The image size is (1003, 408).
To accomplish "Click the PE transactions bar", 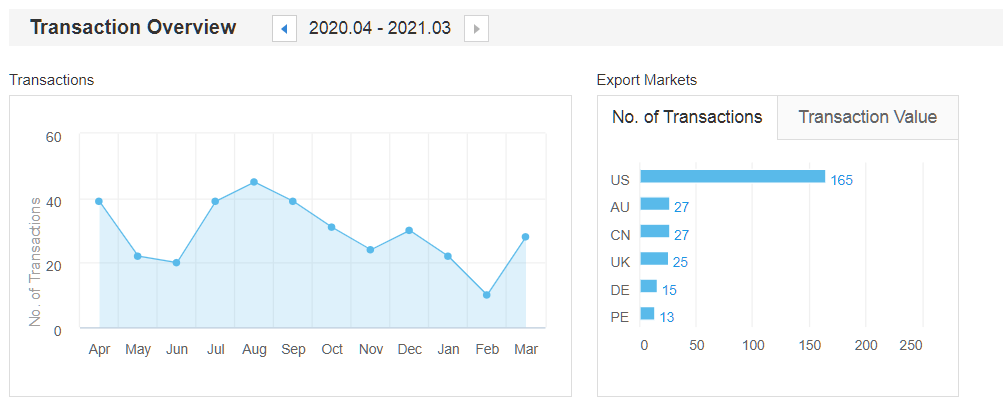I will [x=647, y=314].
